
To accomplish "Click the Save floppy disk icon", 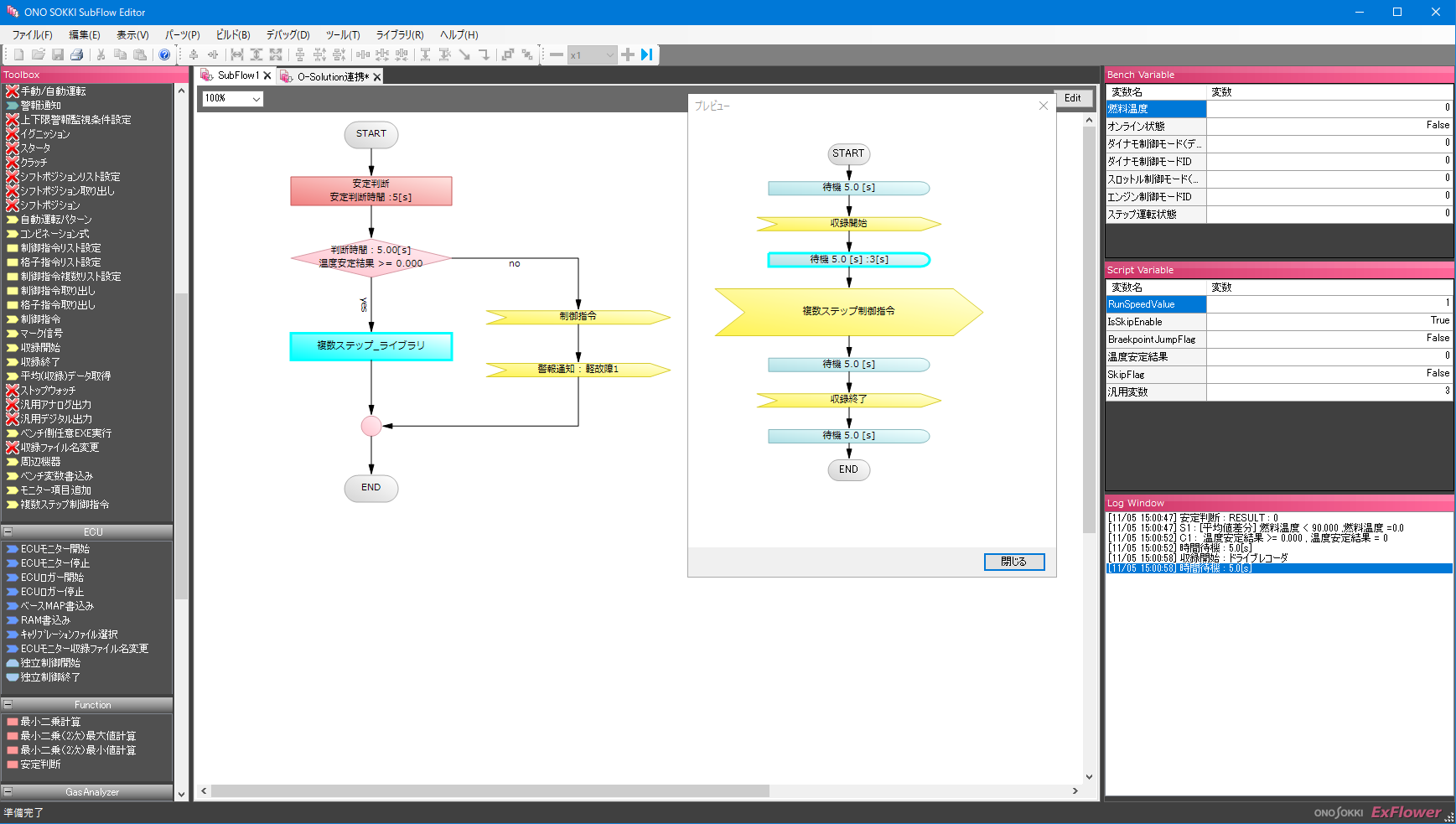I will click(x=58, y=54).
